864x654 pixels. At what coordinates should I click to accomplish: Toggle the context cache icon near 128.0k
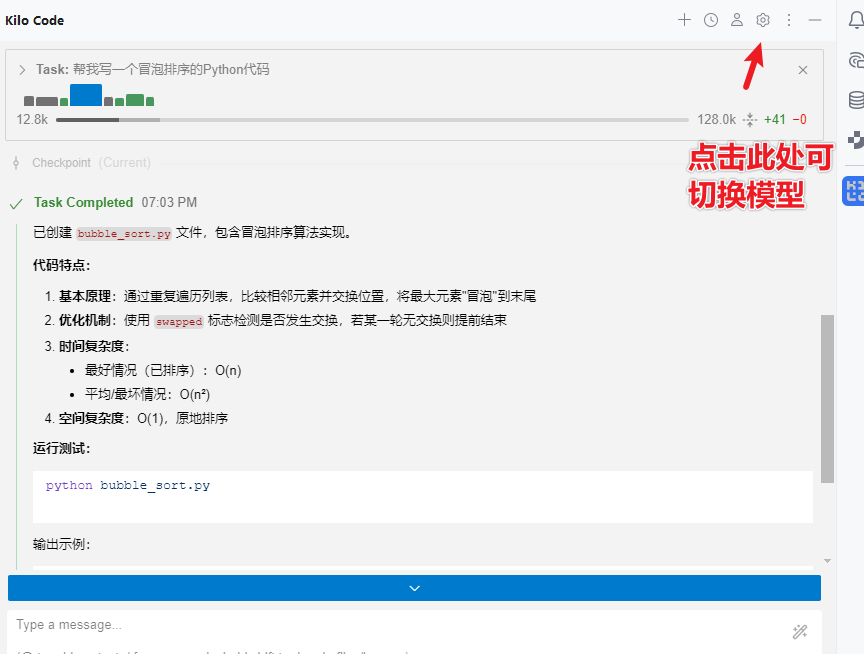748,119
